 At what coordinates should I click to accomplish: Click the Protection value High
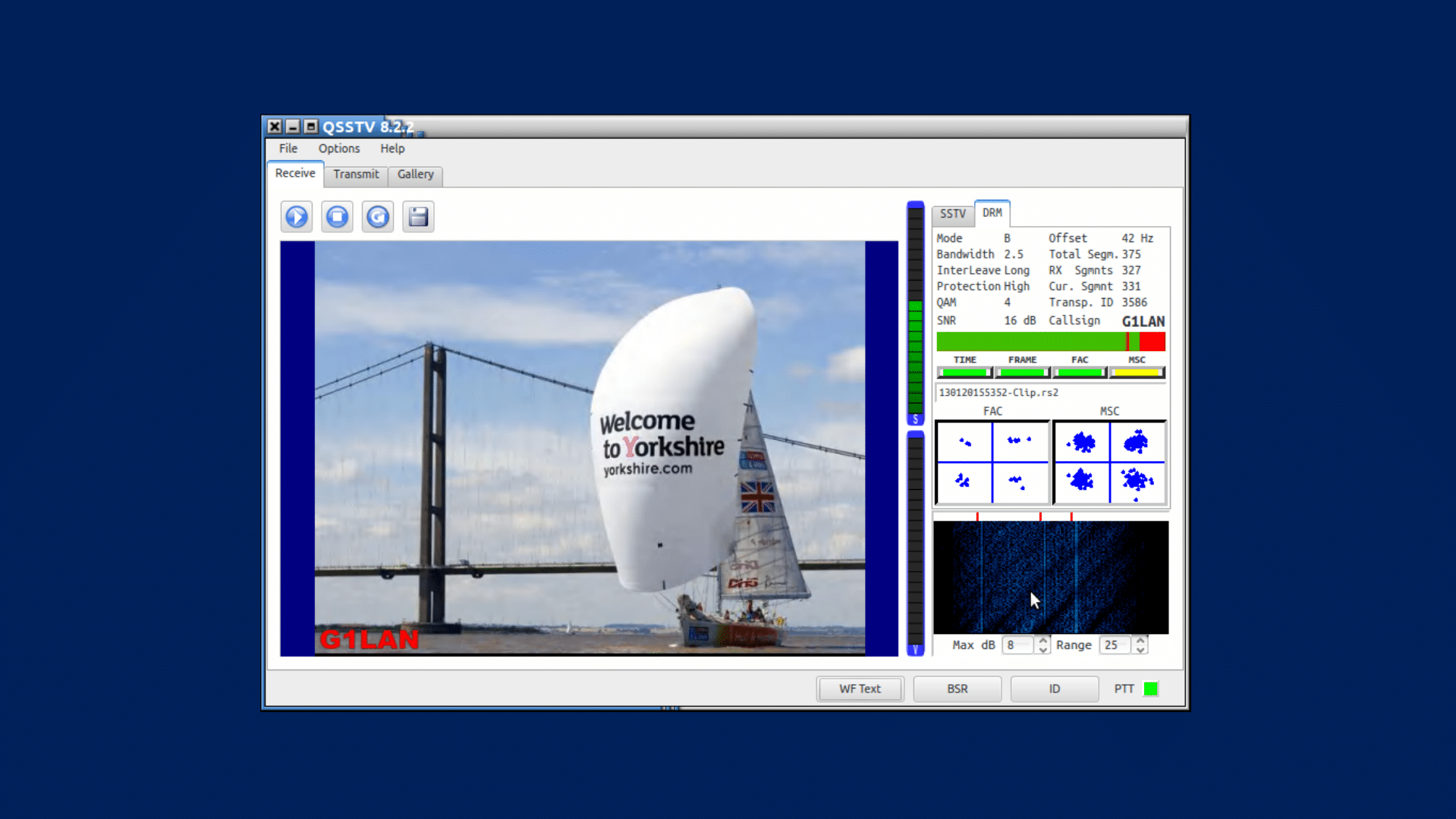[1017, 287]
